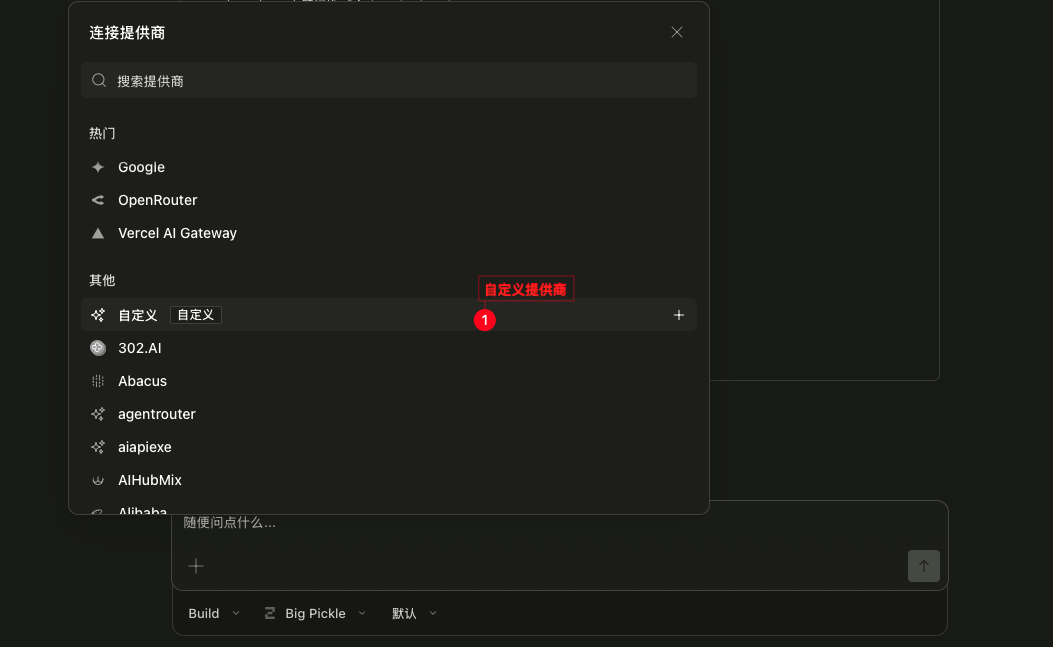Open the Big Pickle model dropdown

point(315,613)
